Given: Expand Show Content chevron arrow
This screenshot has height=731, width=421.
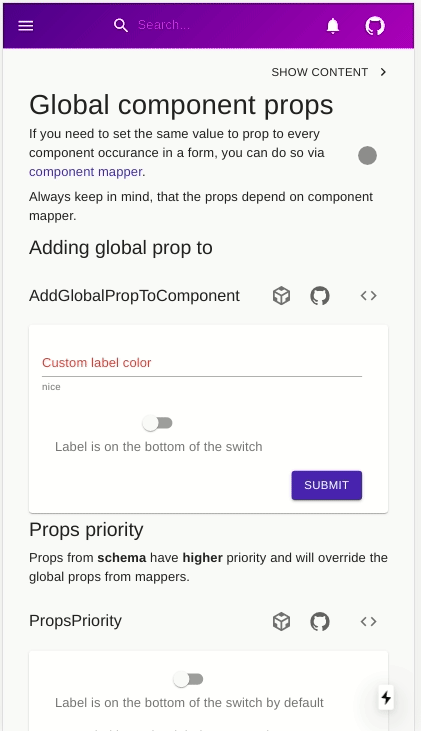Looking at the screenshot, I should click(383, 72).
